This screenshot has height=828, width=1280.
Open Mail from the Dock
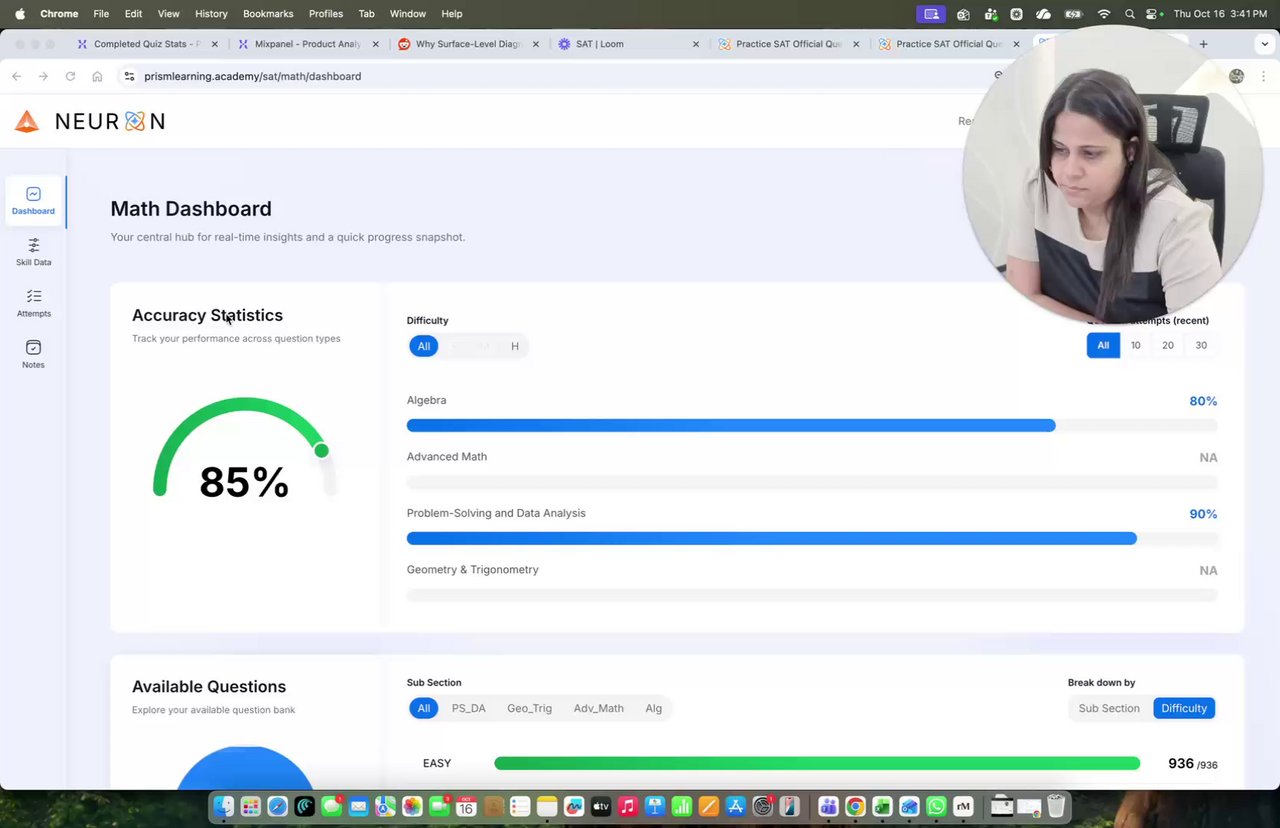[358, 806]
